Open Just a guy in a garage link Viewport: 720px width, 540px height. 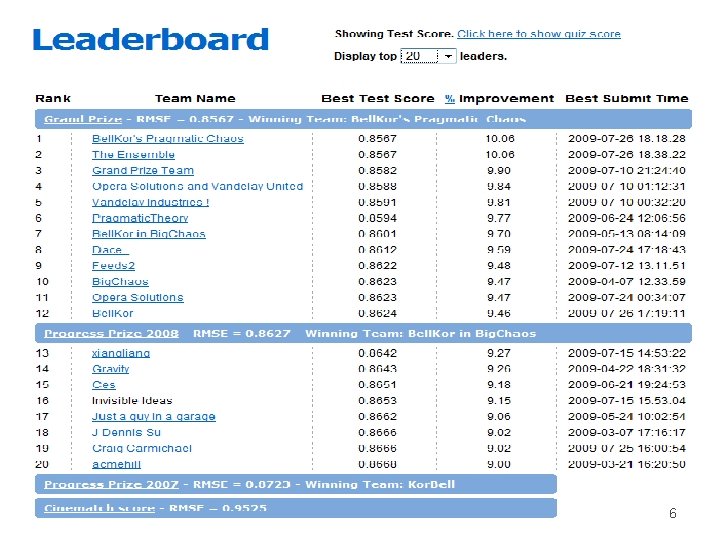click(154, 416)
